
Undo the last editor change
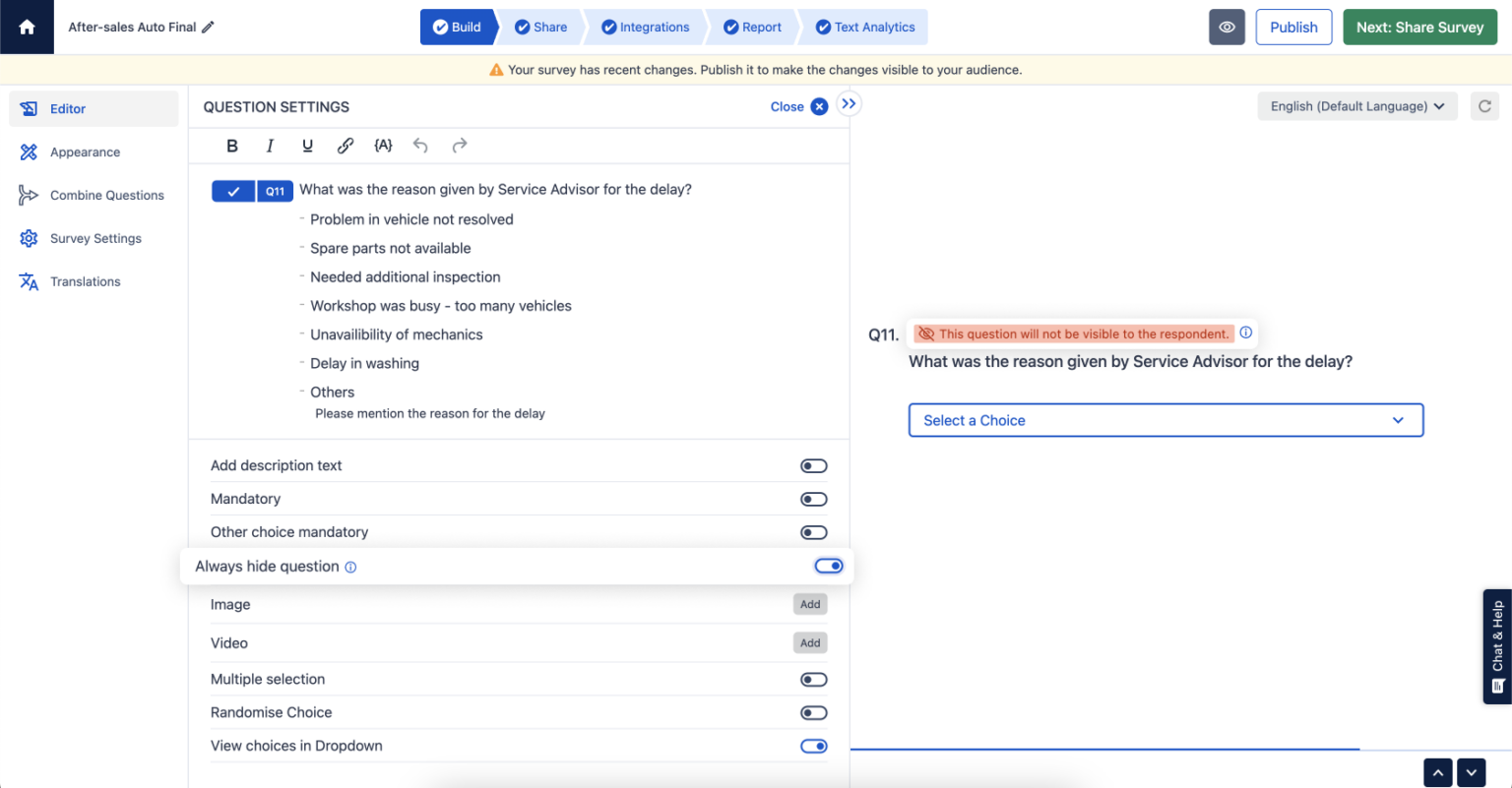tap(420, 145)
